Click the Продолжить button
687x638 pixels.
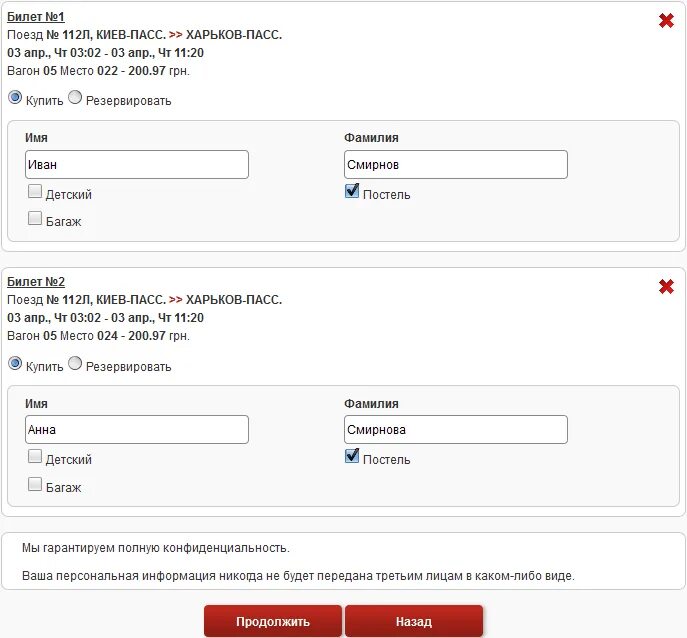click(x=273, y=621)
